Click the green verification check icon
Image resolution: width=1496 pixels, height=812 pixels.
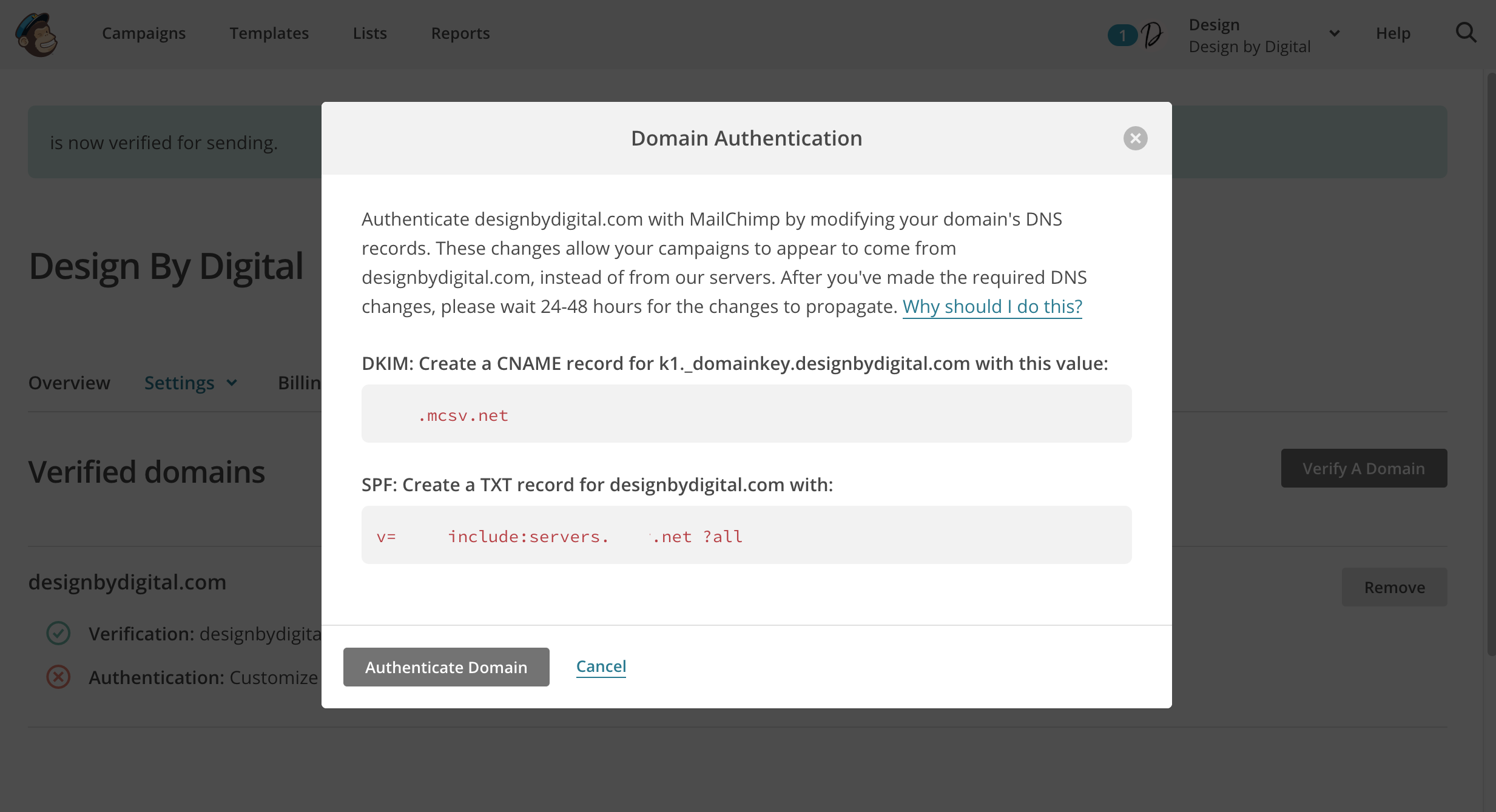pyautogui.click(x=58, y=633)
